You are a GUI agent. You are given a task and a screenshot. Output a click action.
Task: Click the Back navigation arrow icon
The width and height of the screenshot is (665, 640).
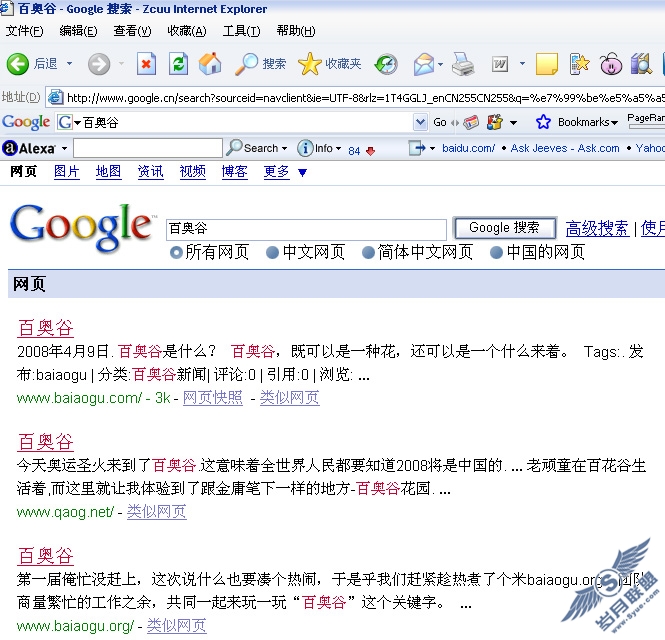click(x=18, y=64)
